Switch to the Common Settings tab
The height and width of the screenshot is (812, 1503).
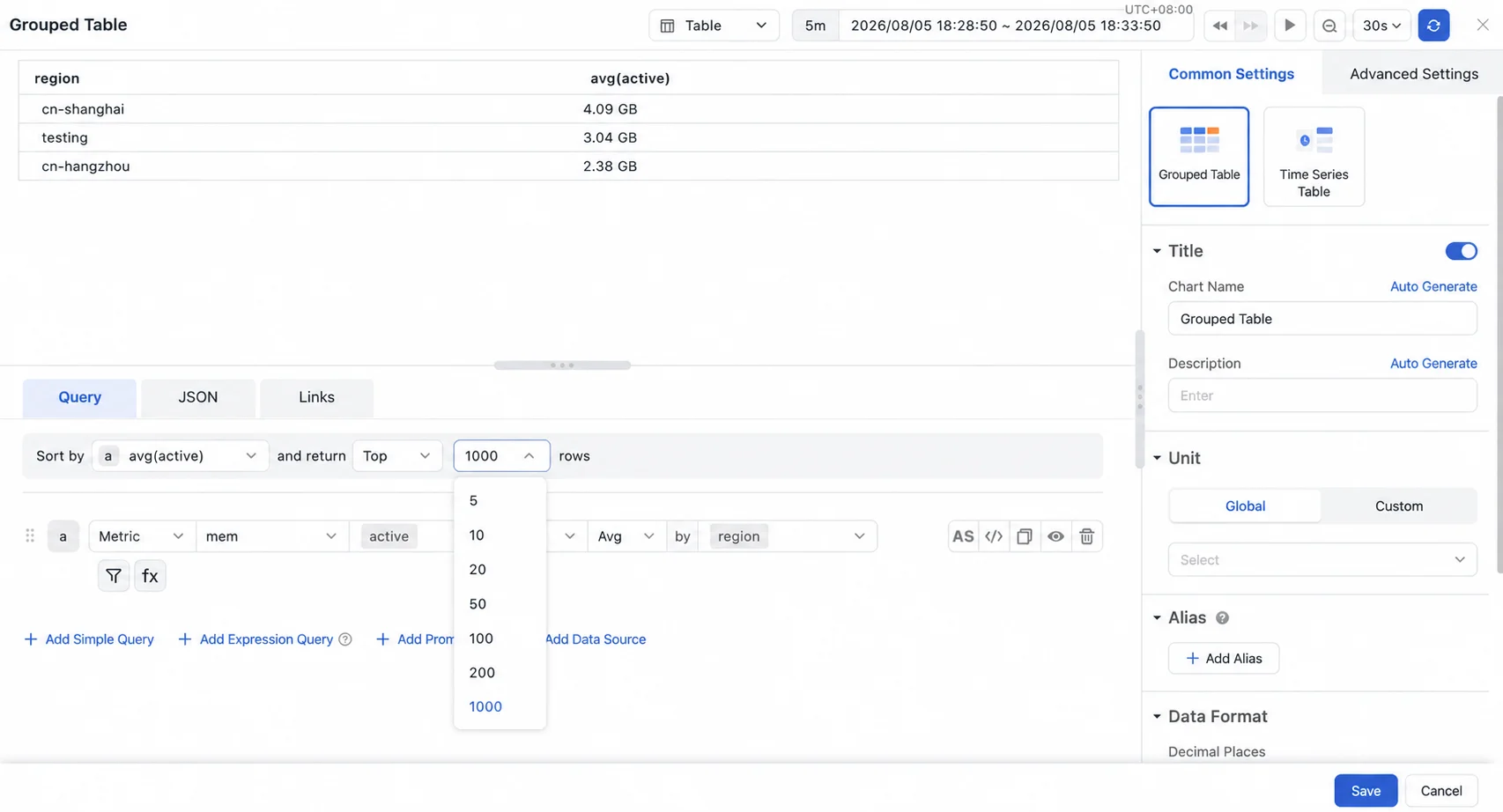click(x=1231, y=74)
